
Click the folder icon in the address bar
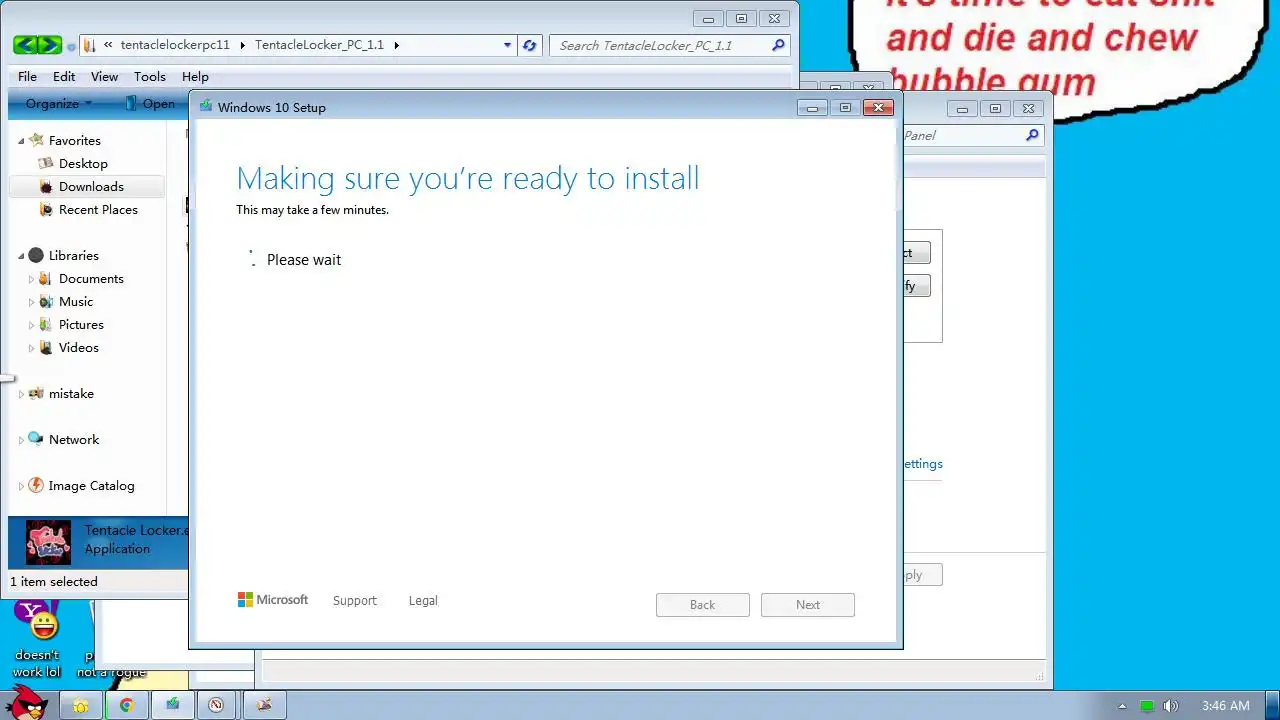click(89, 45)
